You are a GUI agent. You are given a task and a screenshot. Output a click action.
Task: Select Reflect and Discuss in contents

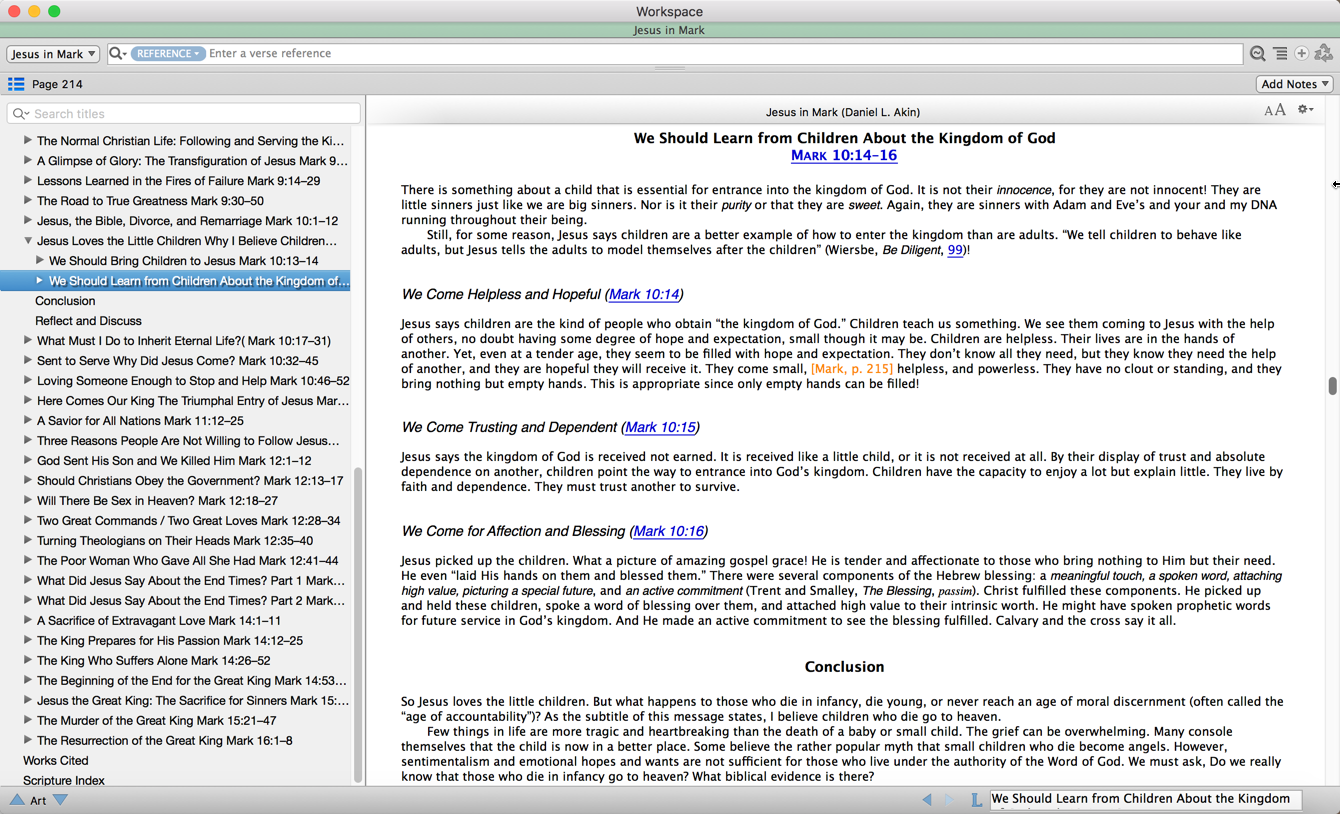(x=88, y=321)
